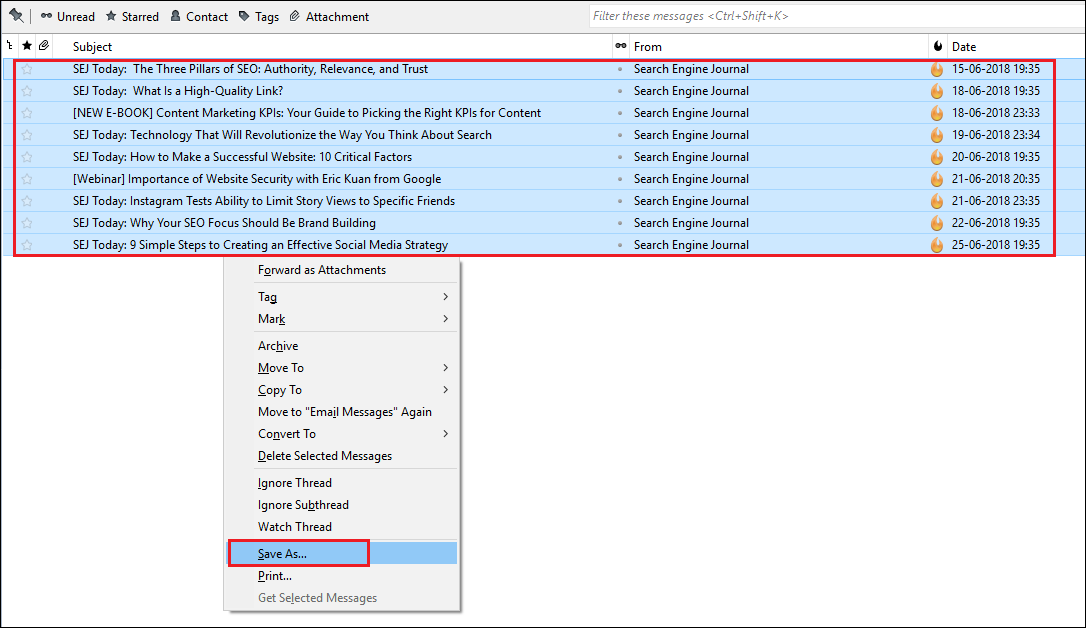Expand the Convert To submenu

click(343, 434)
